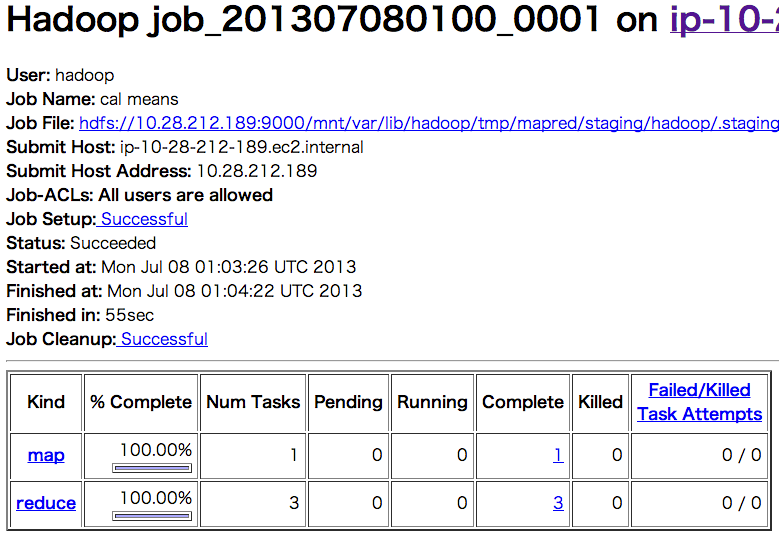The image size is (779, 537).
Task: Click the map Num Tasks value 1
Action: coord(294,455)
